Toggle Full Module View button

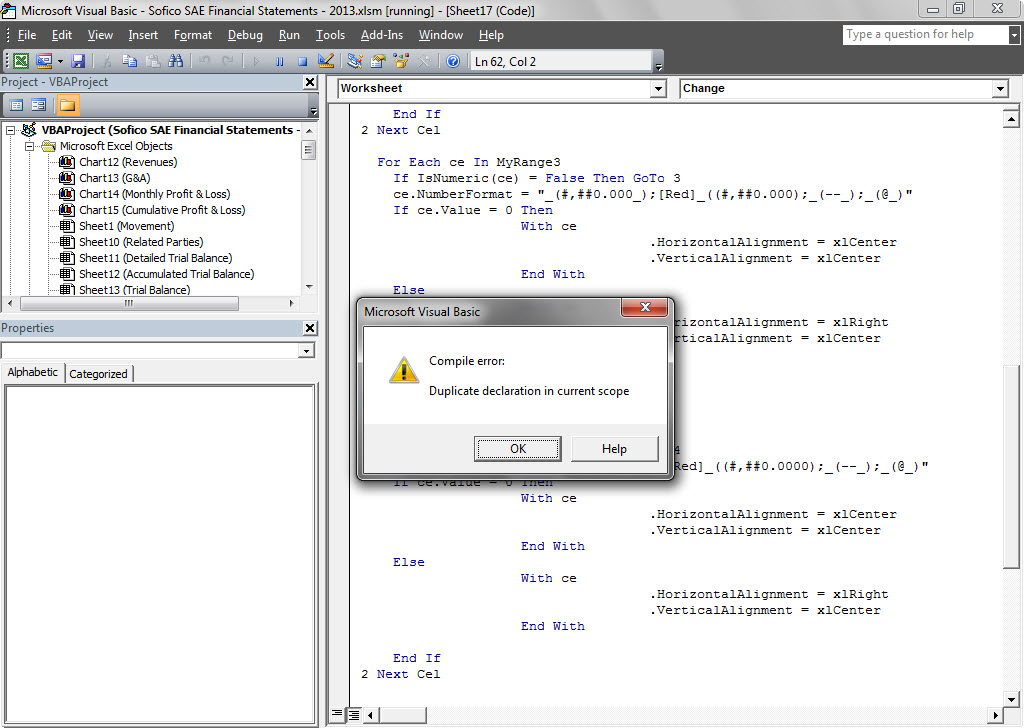pos(353,714)
